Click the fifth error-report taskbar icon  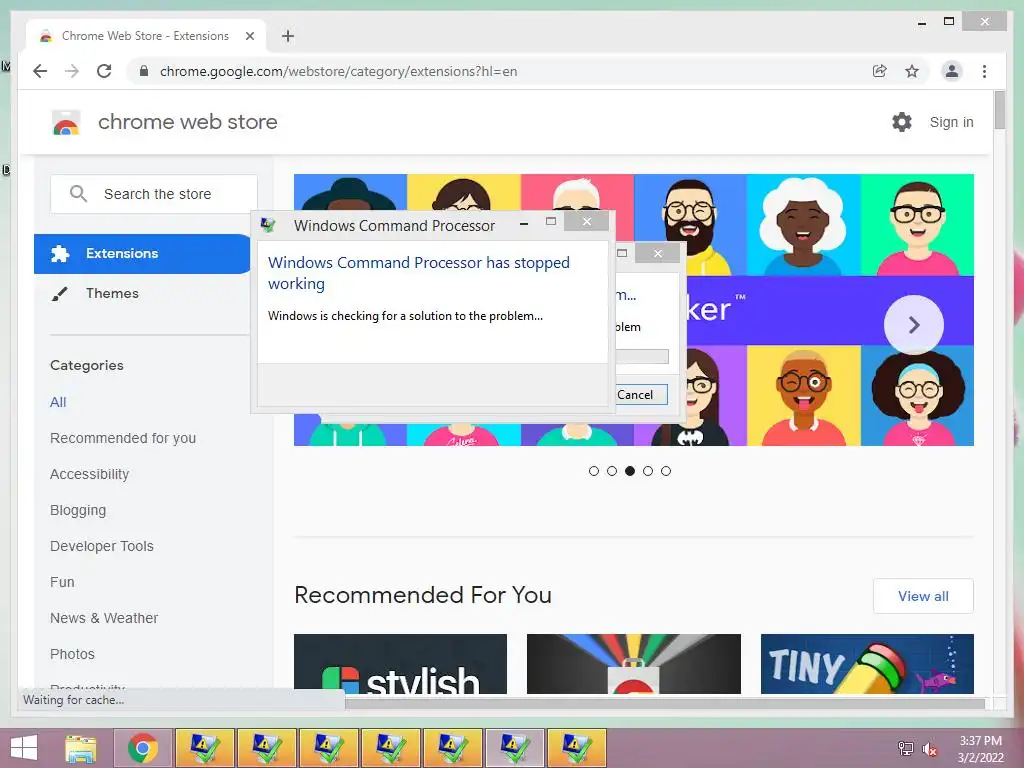pyautogui.click(x=453, y=748)
